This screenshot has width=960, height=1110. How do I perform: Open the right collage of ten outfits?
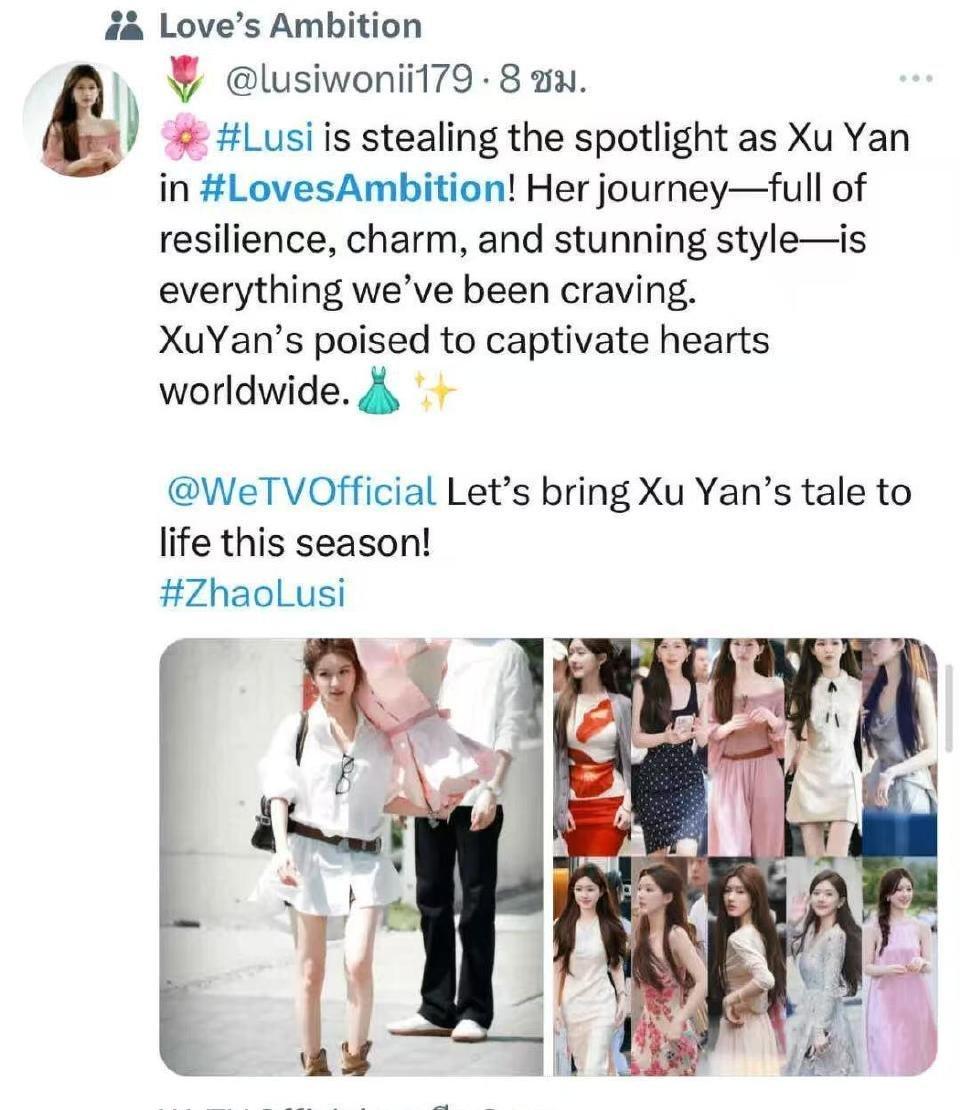coord(745,857)
